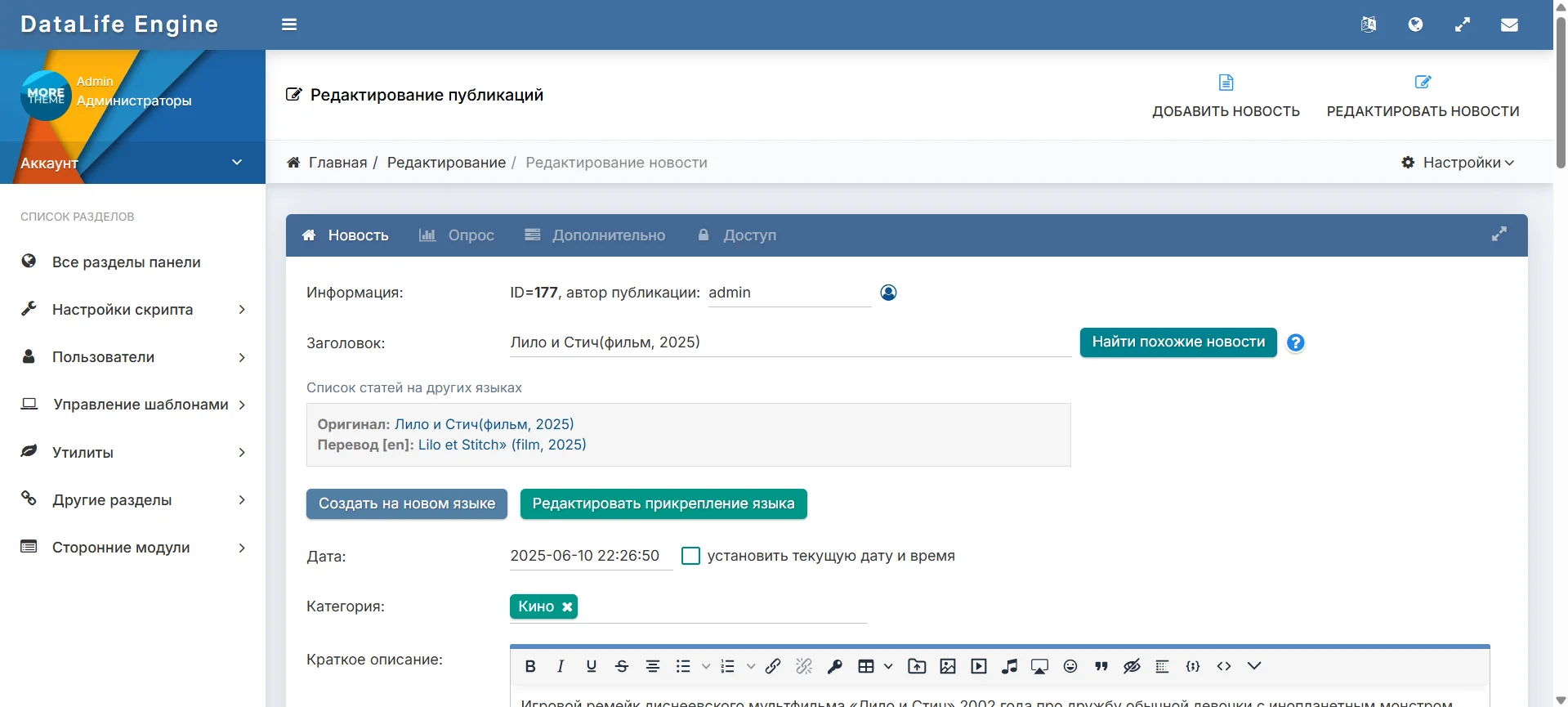Screen dimensions: 1568x707
Task: Insert an image via the editor toolbar
Action: tap(948, 666)
